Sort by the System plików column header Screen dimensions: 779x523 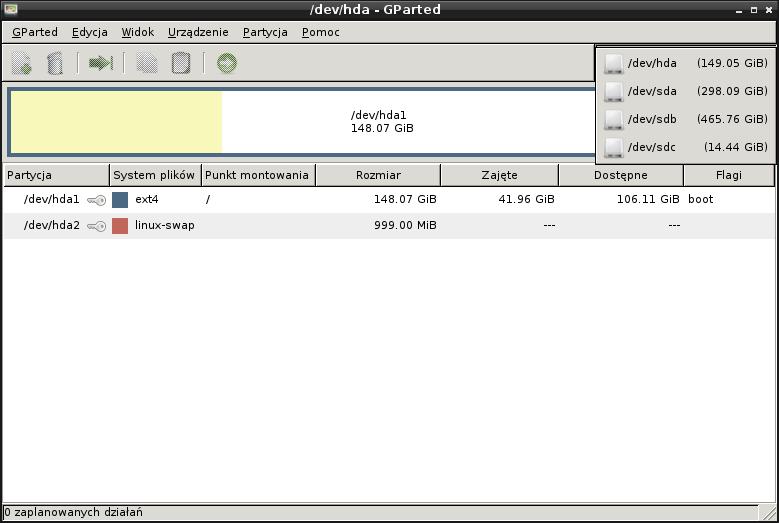click(x=155, y=175)
